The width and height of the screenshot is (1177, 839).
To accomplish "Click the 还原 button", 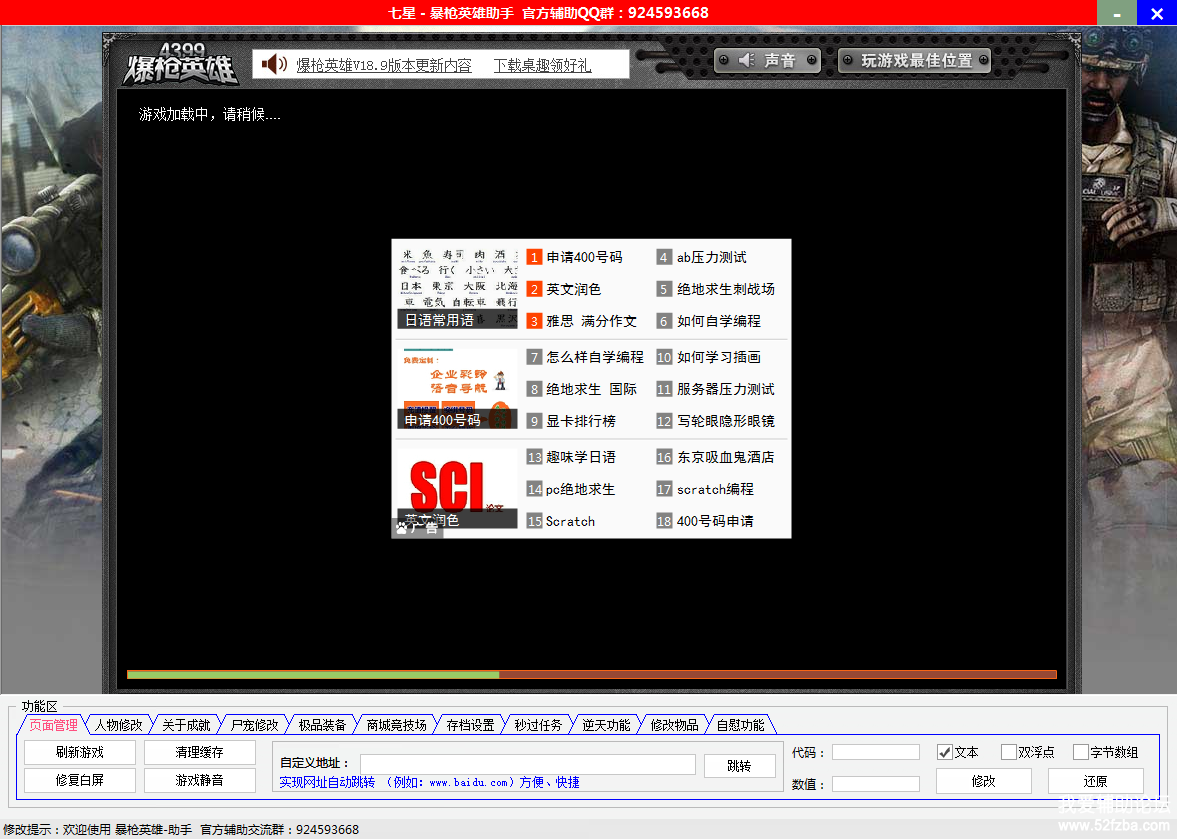I will pyautogui.click(x=1095, y=781).
